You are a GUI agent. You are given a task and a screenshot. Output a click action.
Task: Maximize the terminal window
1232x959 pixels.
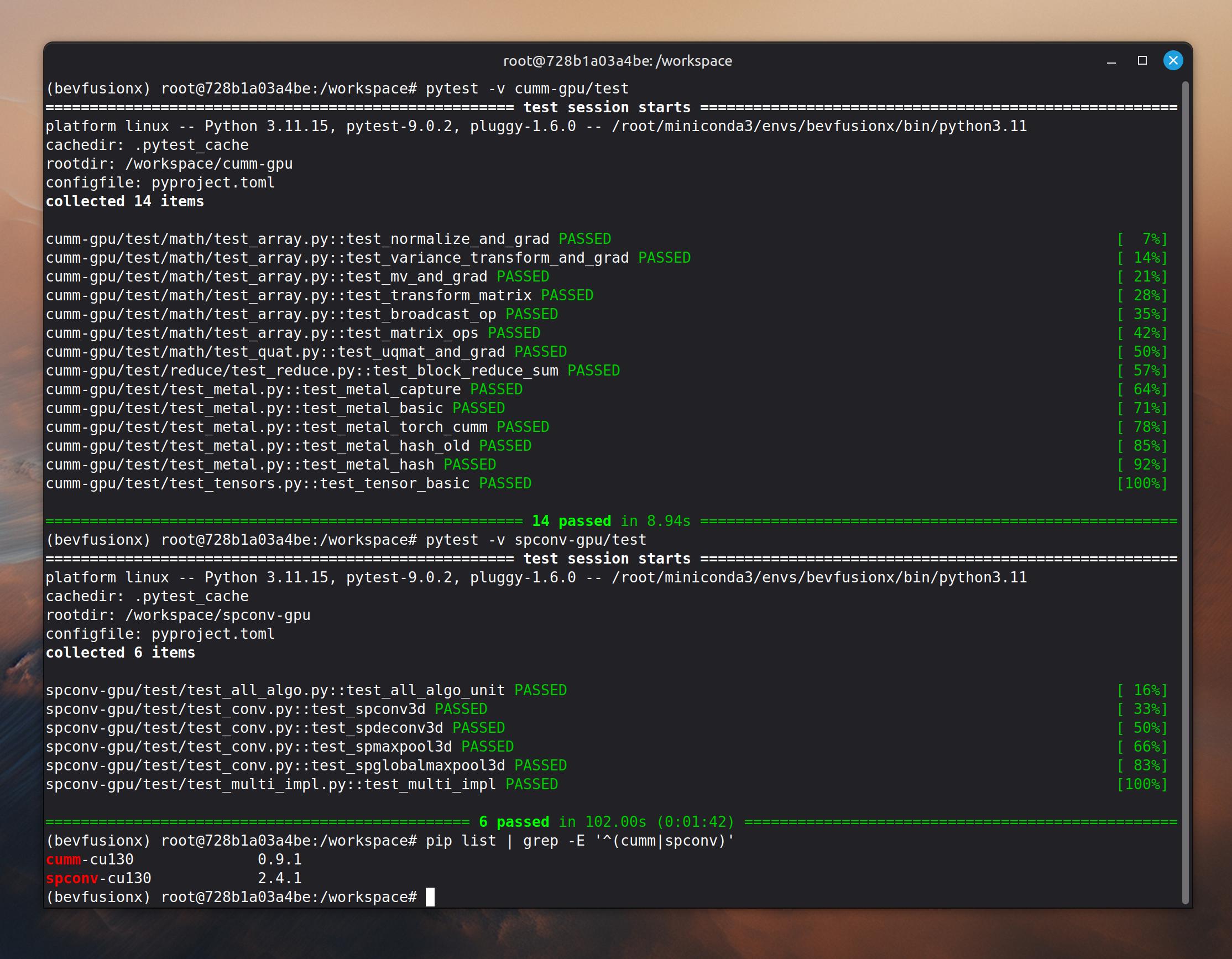click(1142, 60)
